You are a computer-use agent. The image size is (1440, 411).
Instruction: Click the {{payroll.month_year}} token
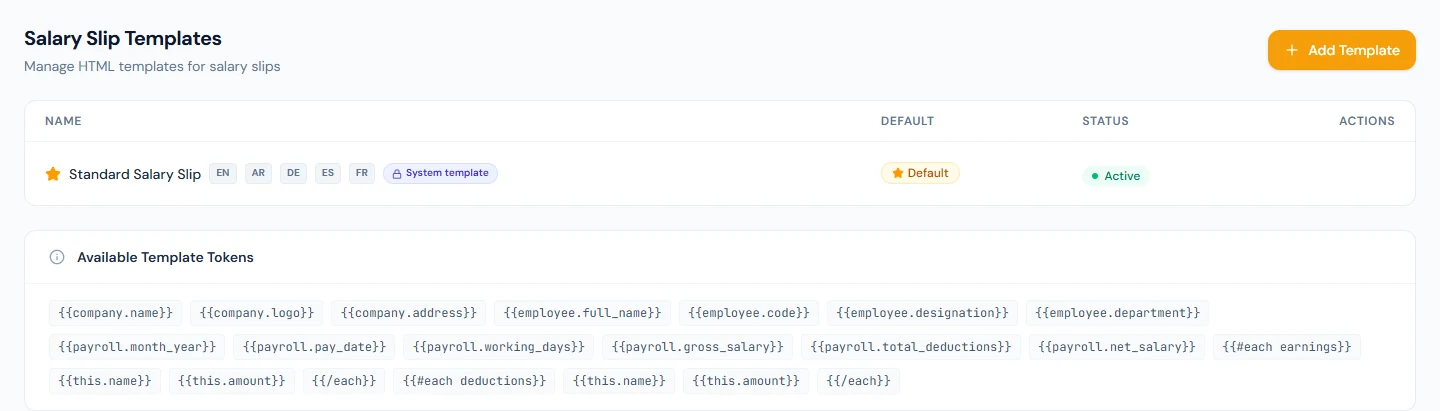click(x=138, y=347)
